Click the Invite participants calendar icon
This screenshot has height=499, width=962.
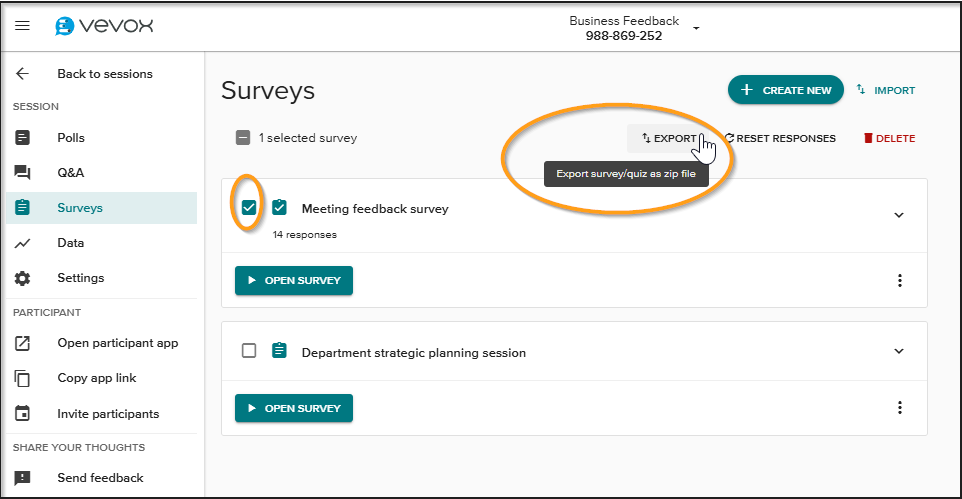point(23,414)
